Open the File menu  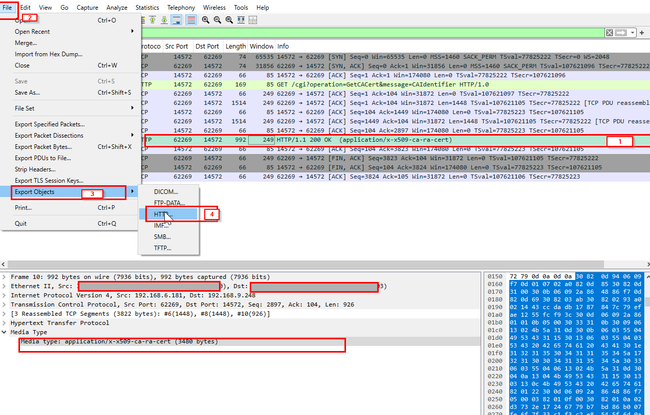[x=7, y=7]
